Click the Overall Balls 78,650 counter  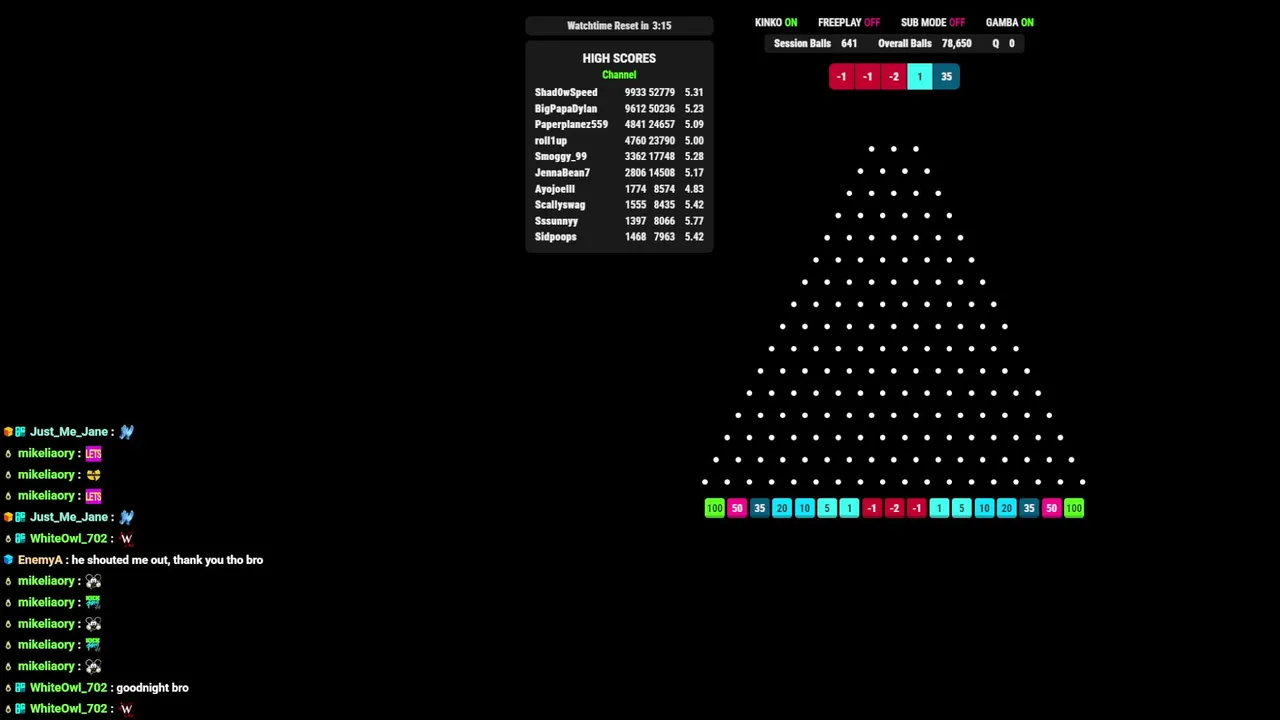point(924,44)
